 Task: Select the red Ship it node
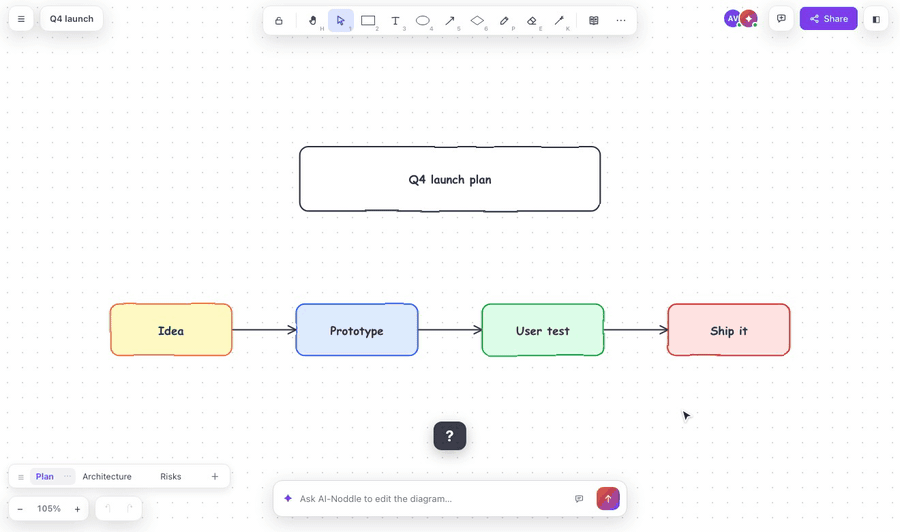tap(728, 330)
